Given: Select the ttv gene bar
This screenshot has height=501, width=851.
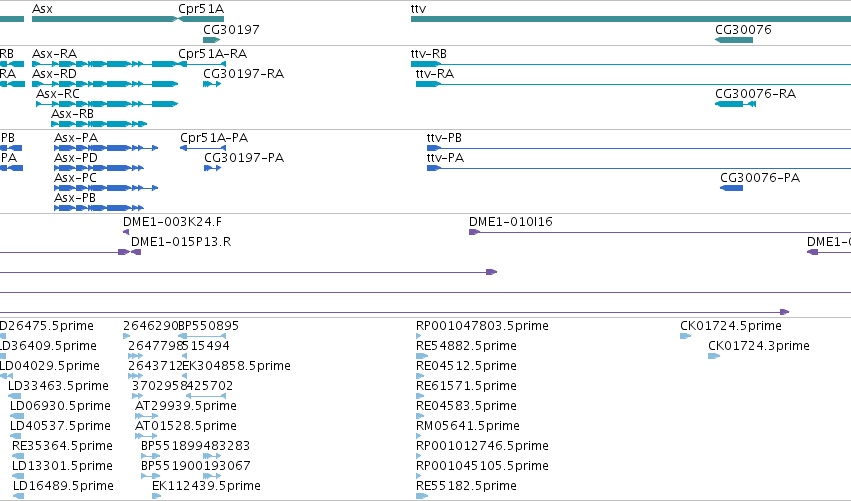Looking at the screenshot, I should [631, 19].
